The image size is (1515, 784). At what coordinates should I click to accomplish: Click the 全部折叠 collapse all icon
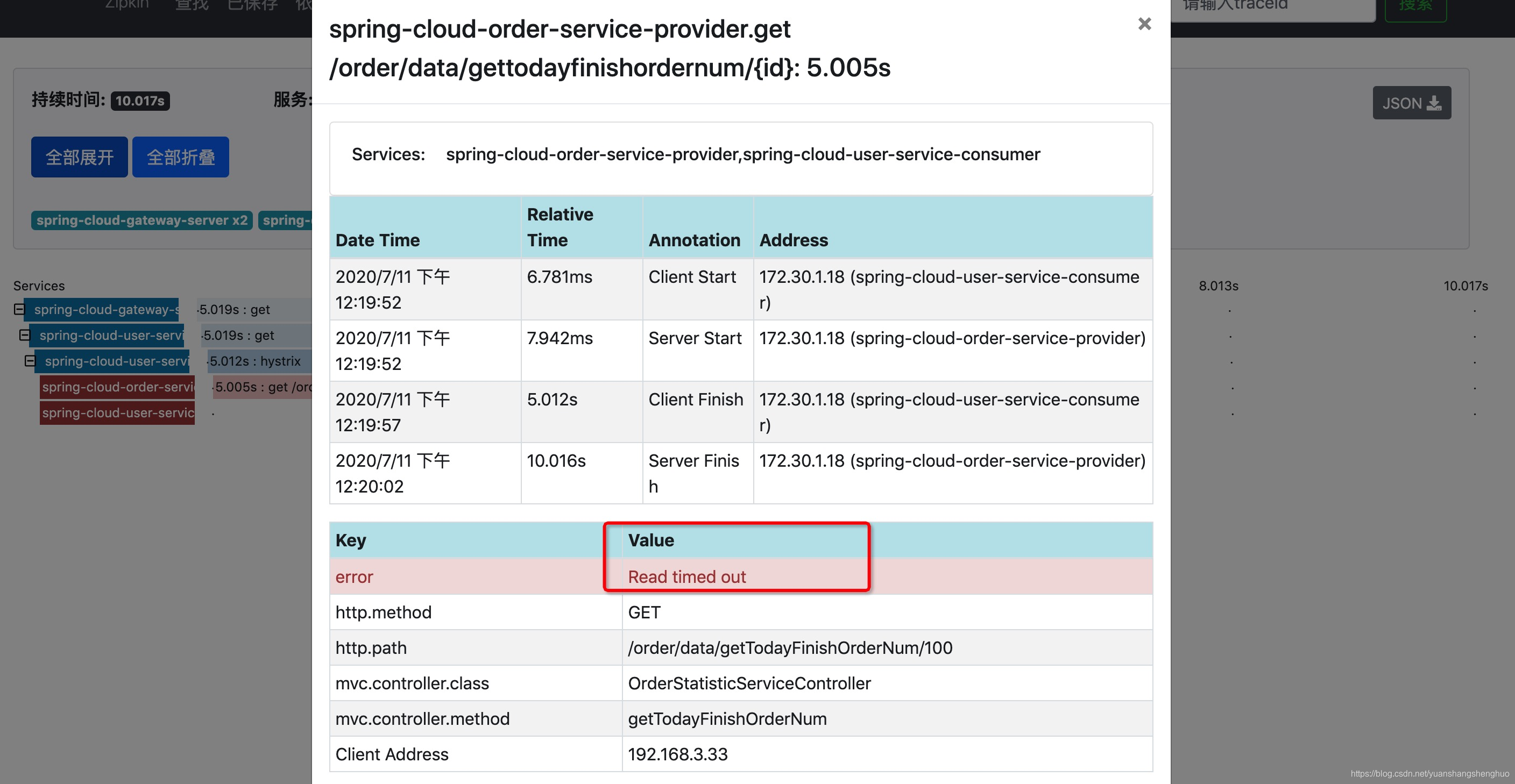tap(181, 156)
